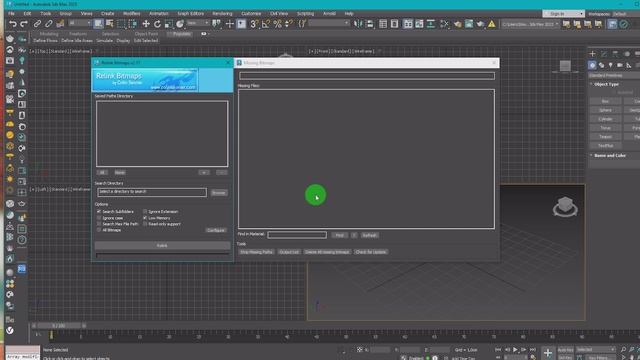This screenshot has height=360, width=640.
Task: Activate the Select and Scale tool
Action: coord(169,24)
